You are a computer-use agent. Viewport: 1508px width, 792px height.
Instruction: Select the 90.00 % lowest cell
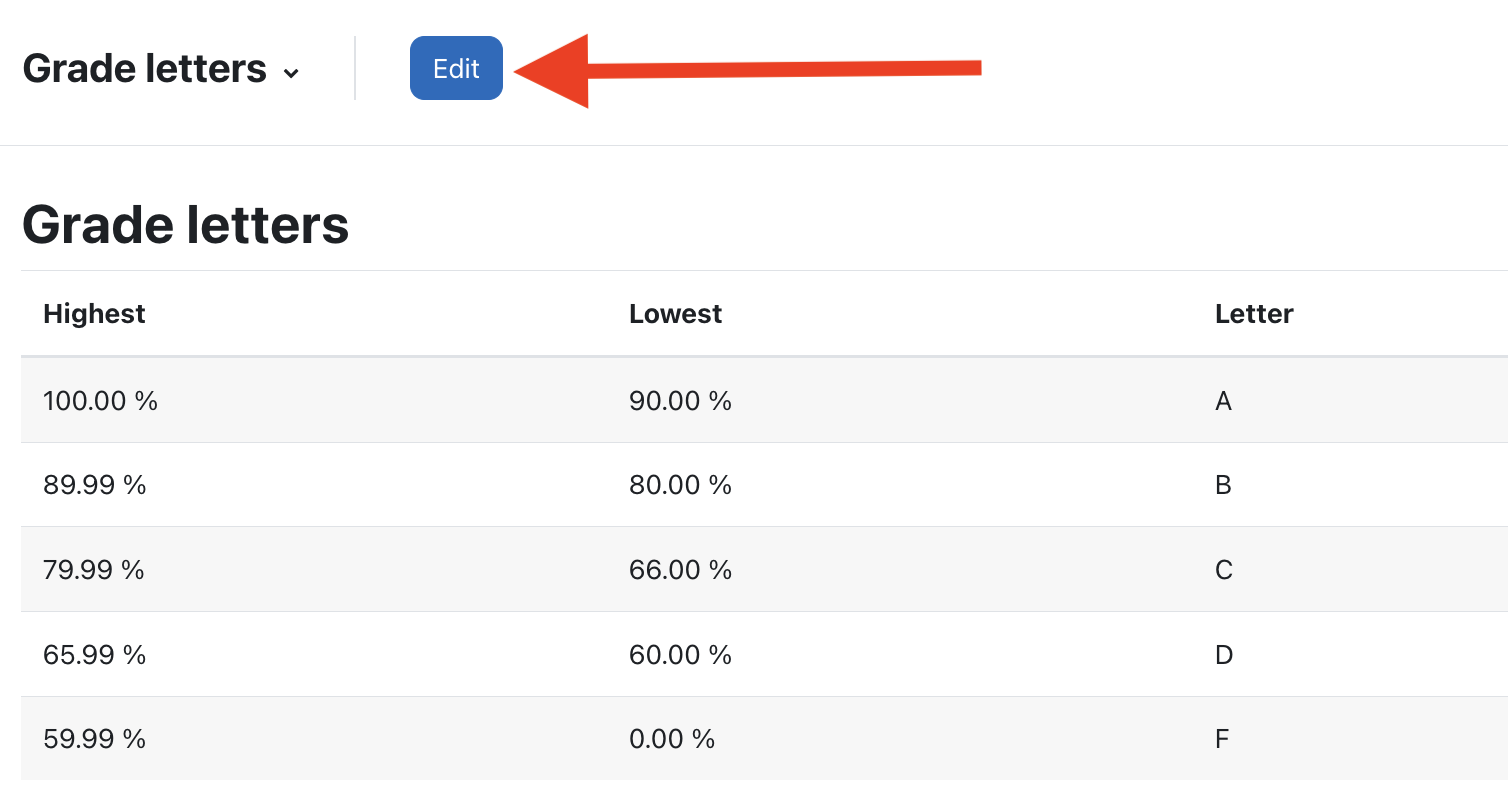pyautogui.click(x=680, y=401)
